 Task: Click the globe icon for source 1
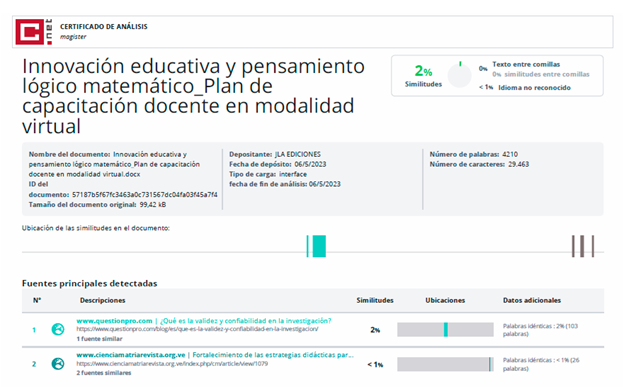58,329
